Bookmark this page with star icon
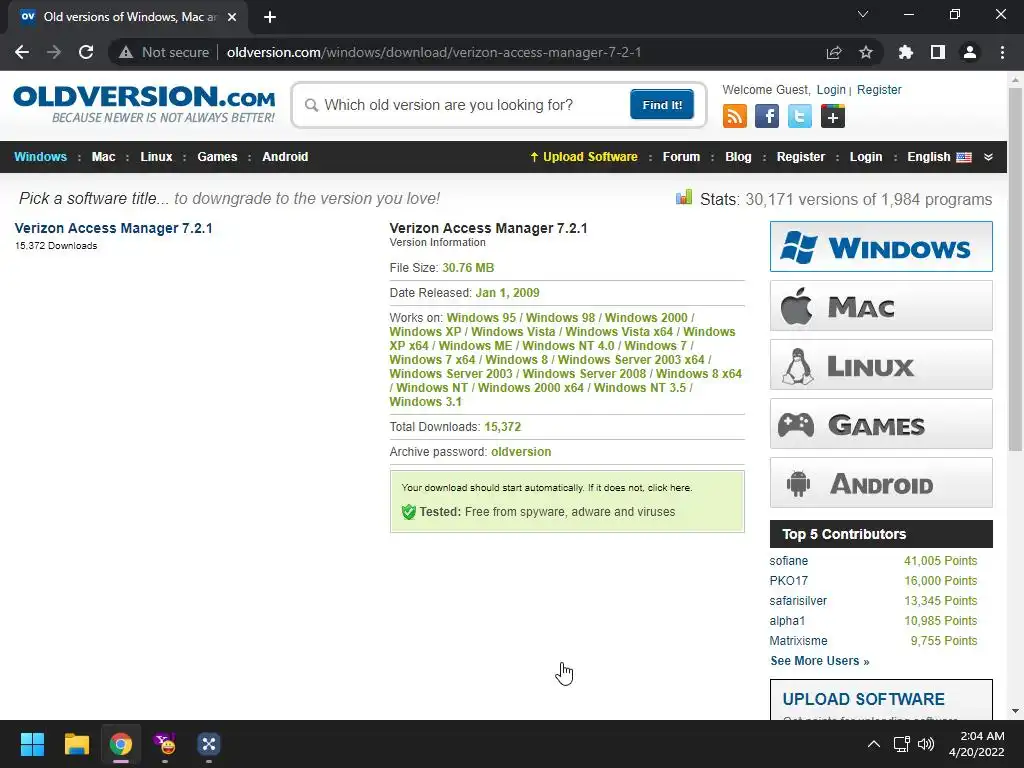The height and width of the screenshot is (768, 1024). click(x=866, y=52)
